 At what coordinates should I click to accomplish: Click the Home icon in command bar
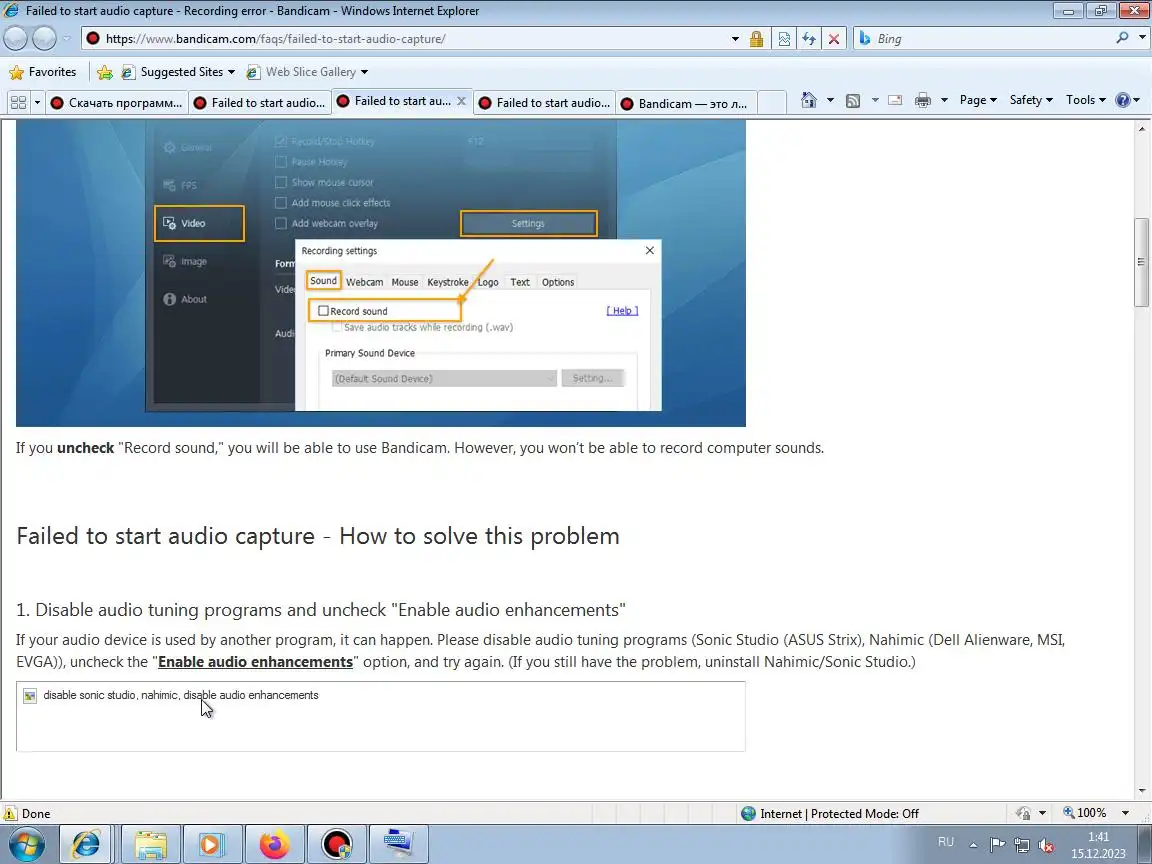tap(808, 100)
